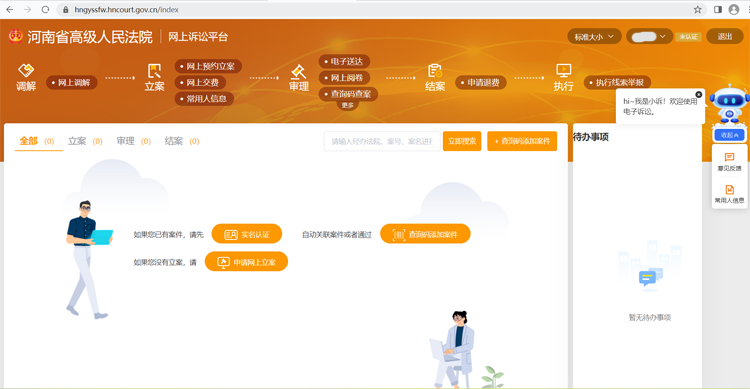Click 退出 logout button
This screenshot has height=389, width=750.
tap(725, 36)
